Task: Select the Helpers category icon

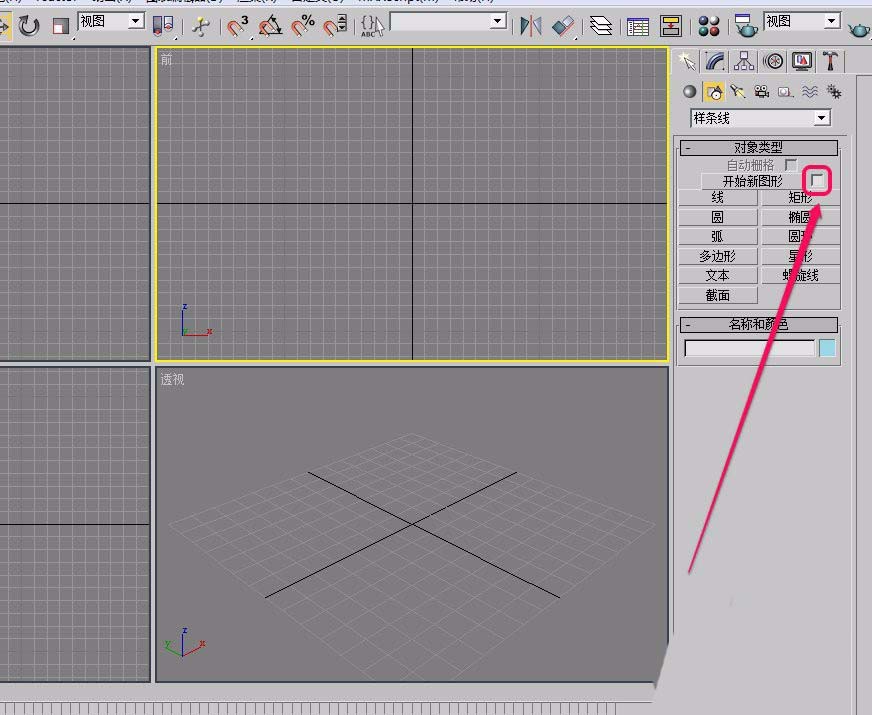Action: [x=785, y=92]
